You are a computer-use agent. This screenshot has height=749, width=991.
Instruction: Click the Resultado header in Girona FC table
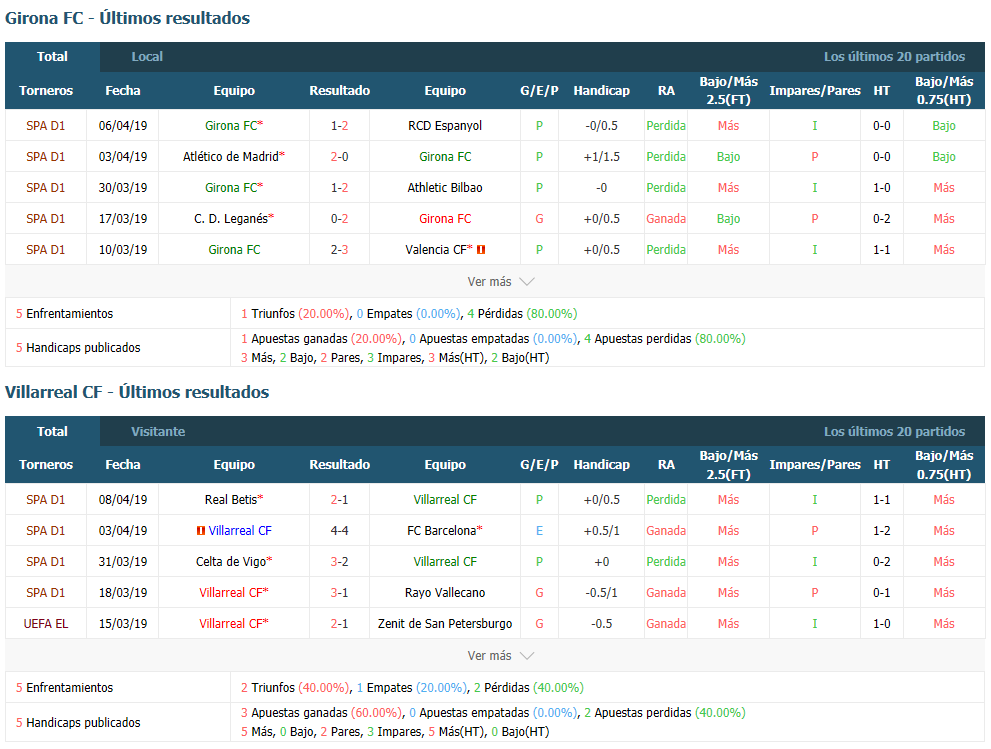(339, 90)
